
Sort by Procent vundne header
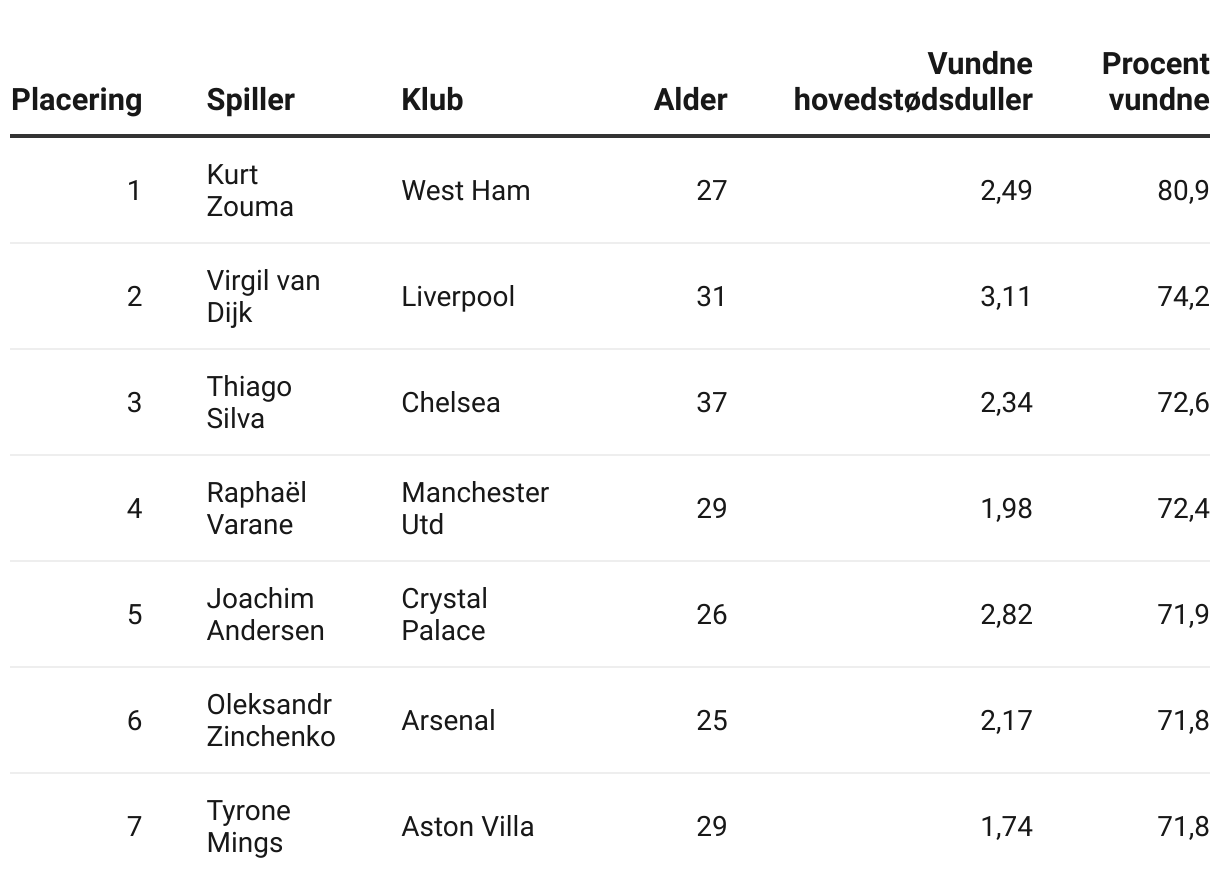[1155, 82]
